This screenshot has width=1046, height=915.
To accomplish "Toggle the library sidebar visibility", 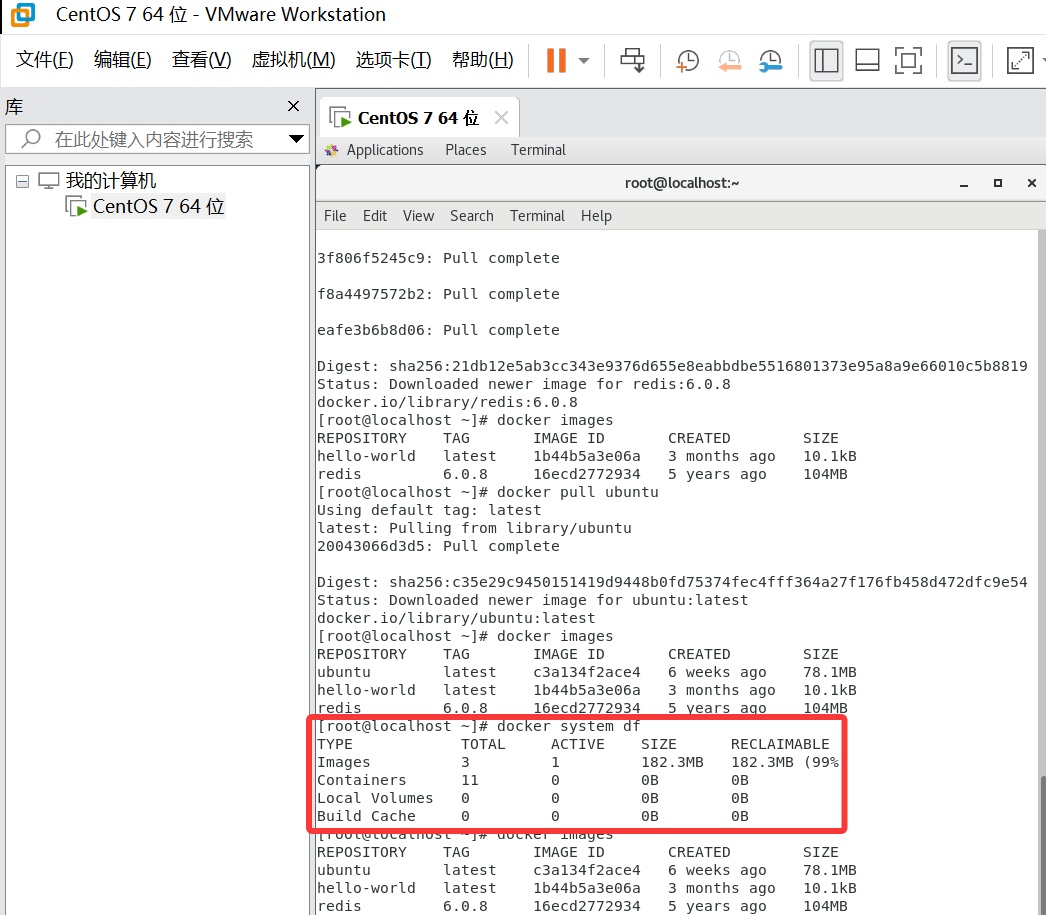I will [826, 61].
